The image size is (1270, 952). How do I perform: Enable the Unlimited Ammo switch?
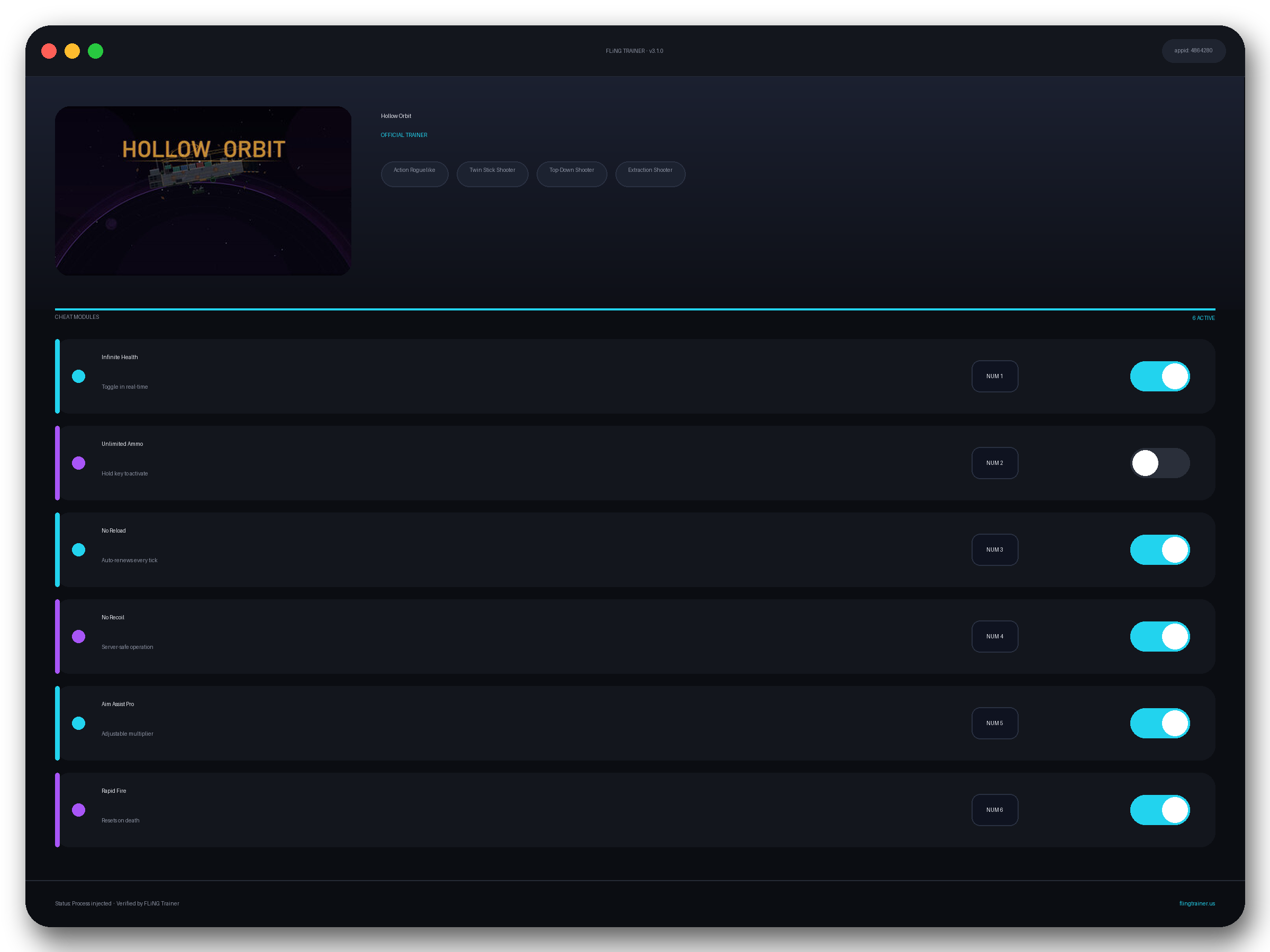[x=1160, y=463]
